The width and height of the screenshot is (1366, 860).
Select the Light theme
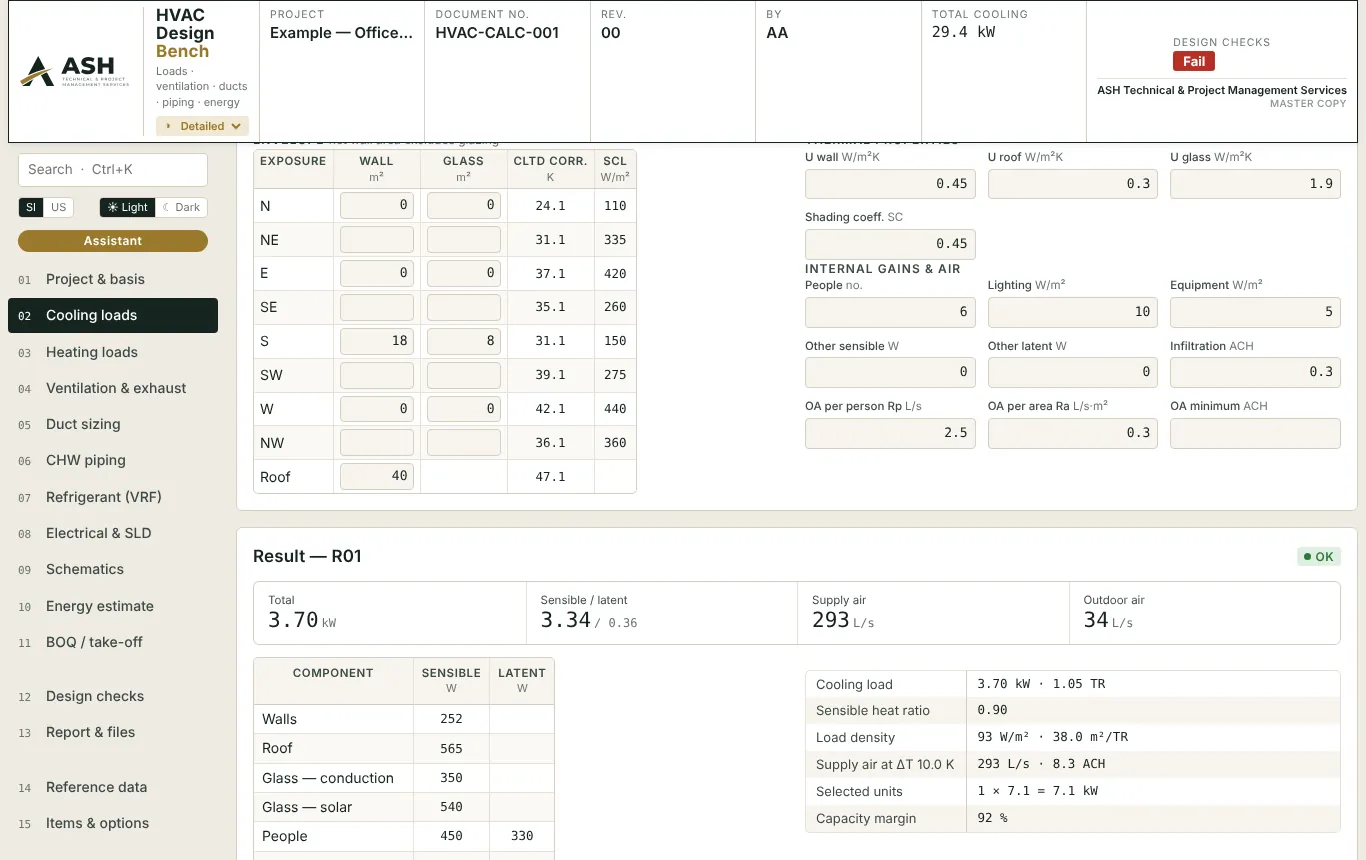pos(127,207)
